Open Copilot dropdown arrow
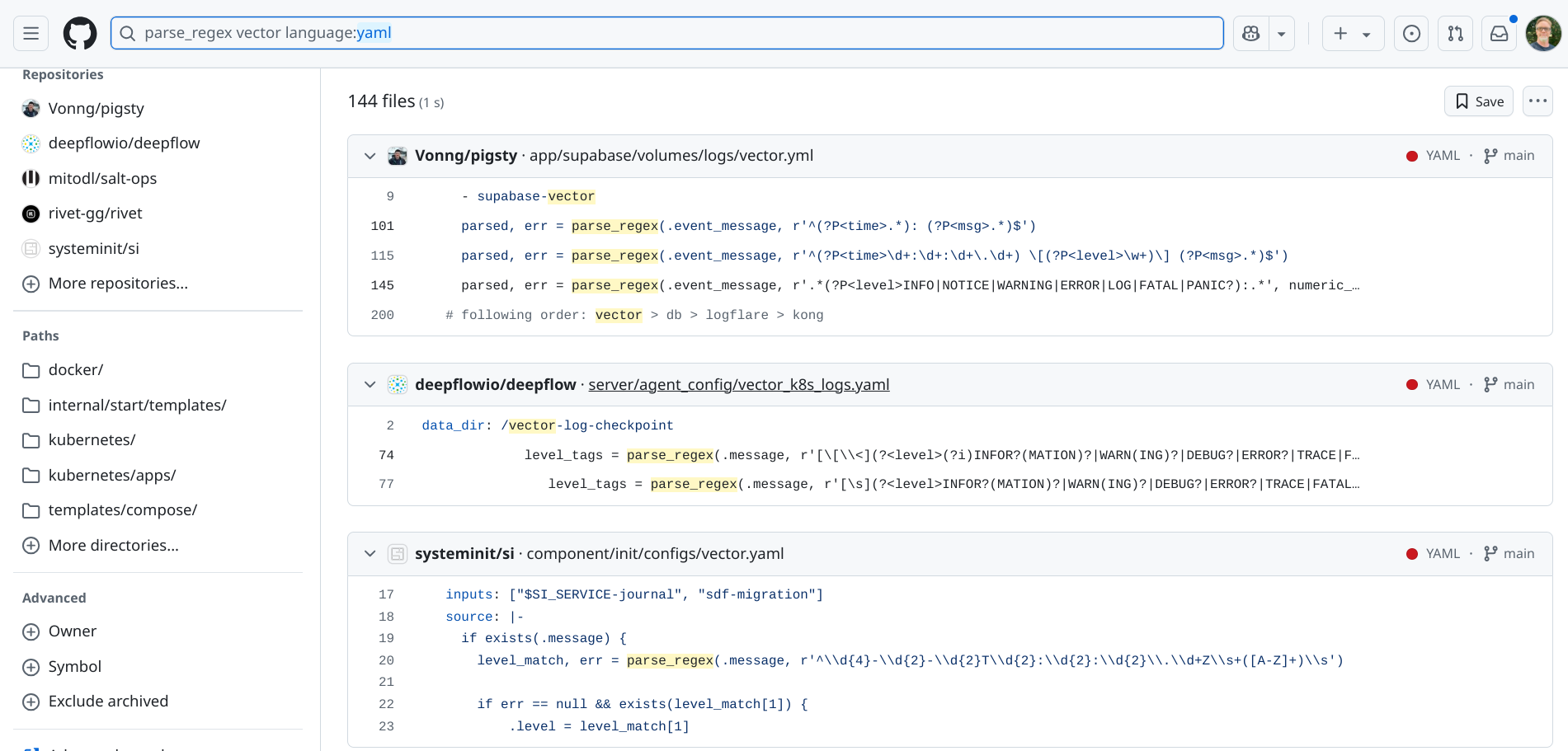This screenshot has width=1568, height=751. (1282, 34)
